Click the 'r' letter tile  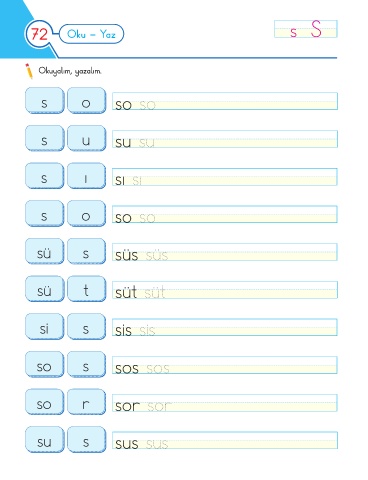click(86, 402)
